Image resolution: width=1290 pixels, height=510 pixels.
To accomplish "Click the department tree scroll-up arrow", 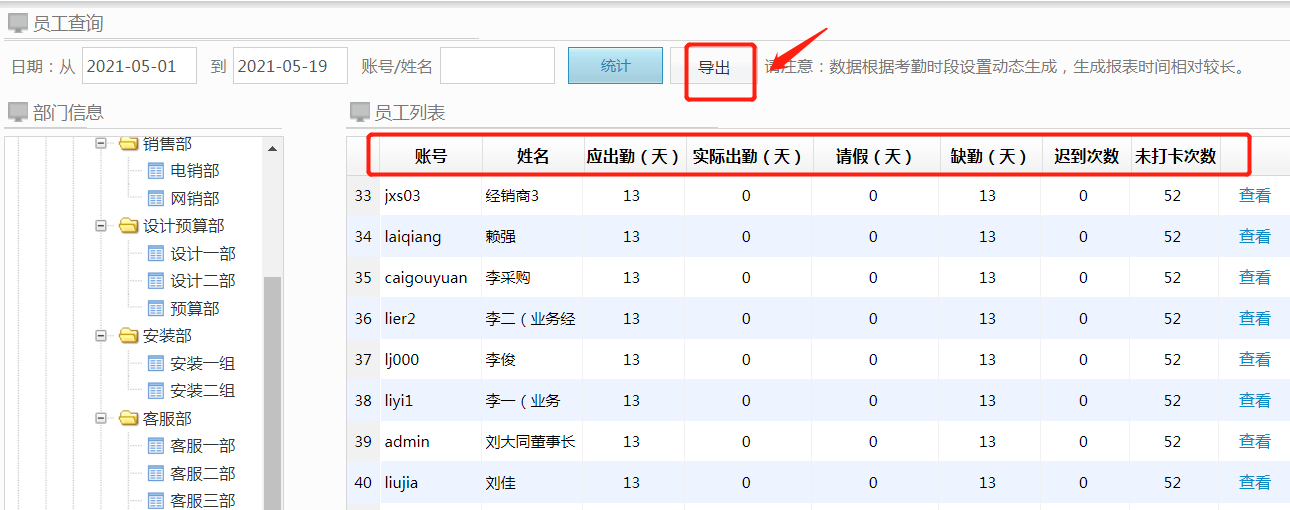I will (272, 149).
